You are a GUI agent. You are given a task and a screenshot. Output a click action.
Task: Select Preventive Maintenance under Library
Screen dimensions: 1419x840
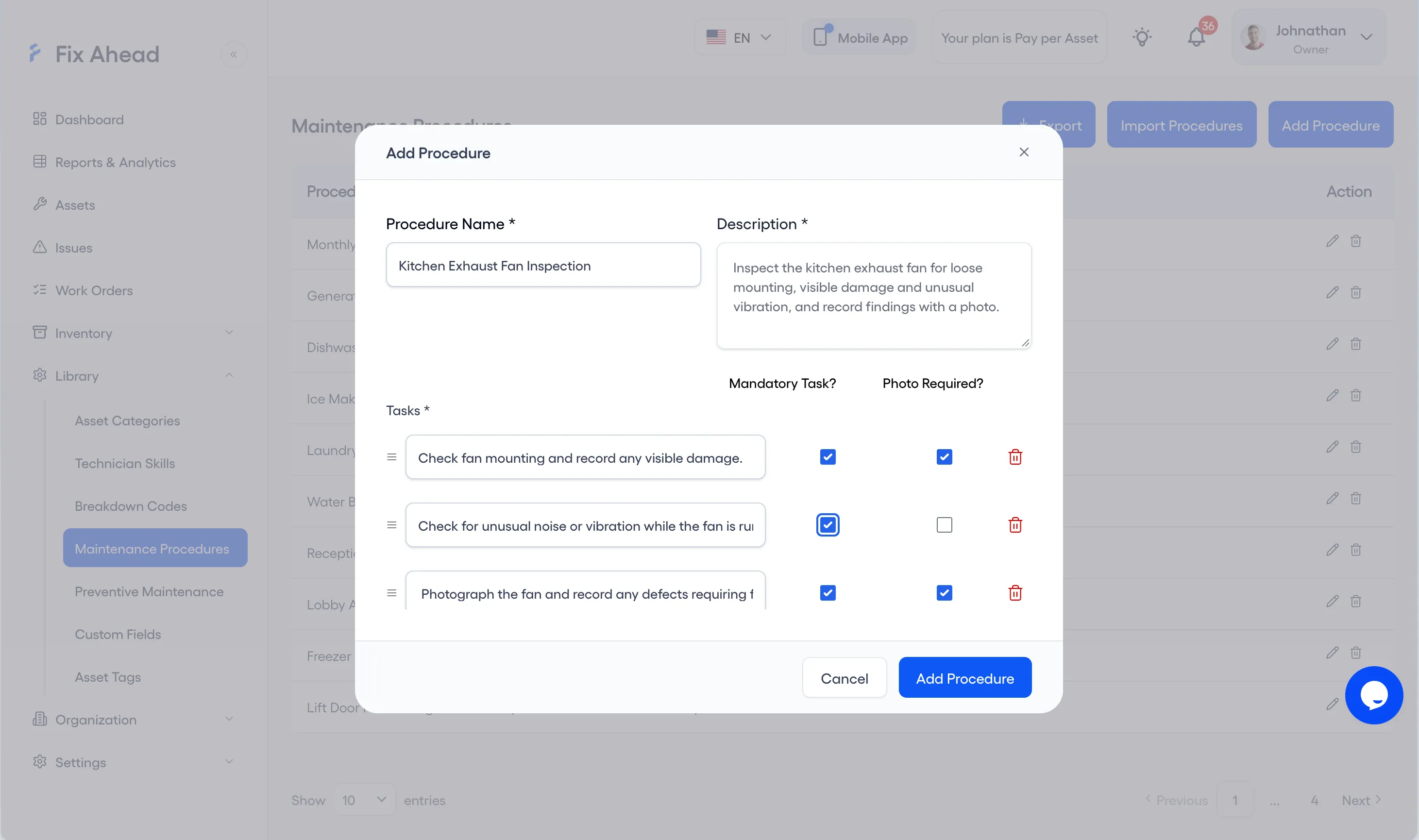click(149, 591)
